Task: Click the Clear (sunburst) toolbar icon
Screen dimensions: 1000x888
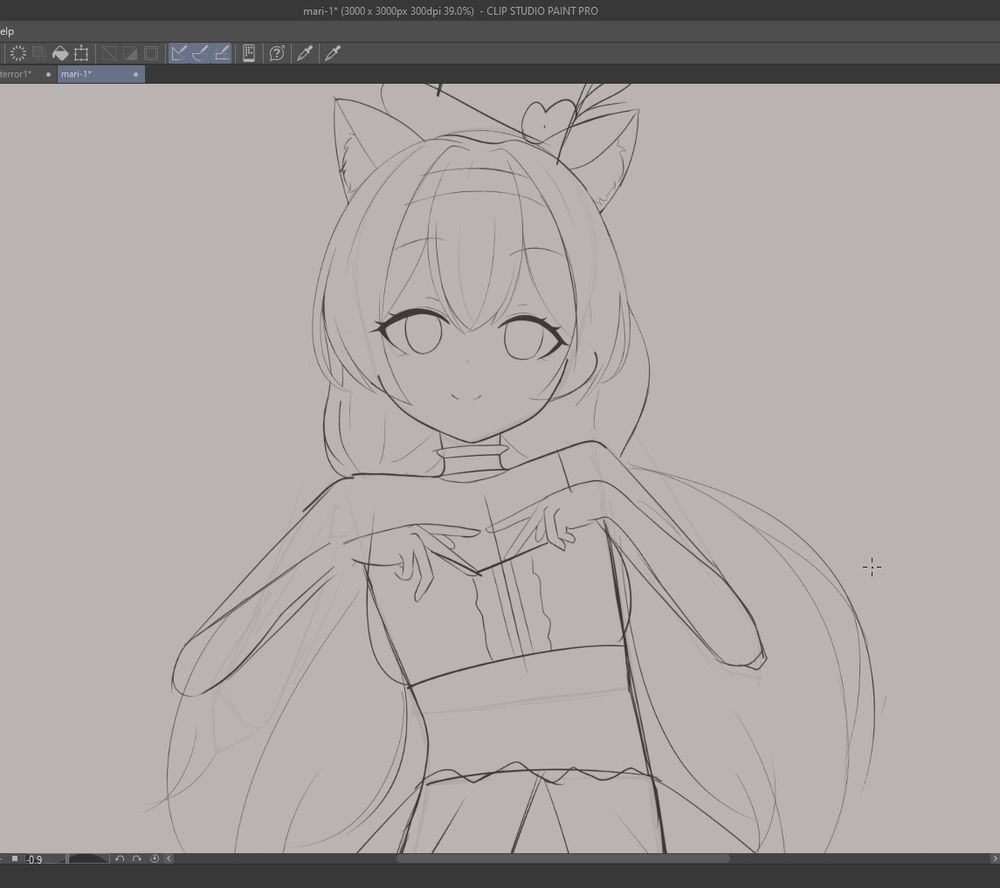Action: pyautogui.click(x=18, y=54)
